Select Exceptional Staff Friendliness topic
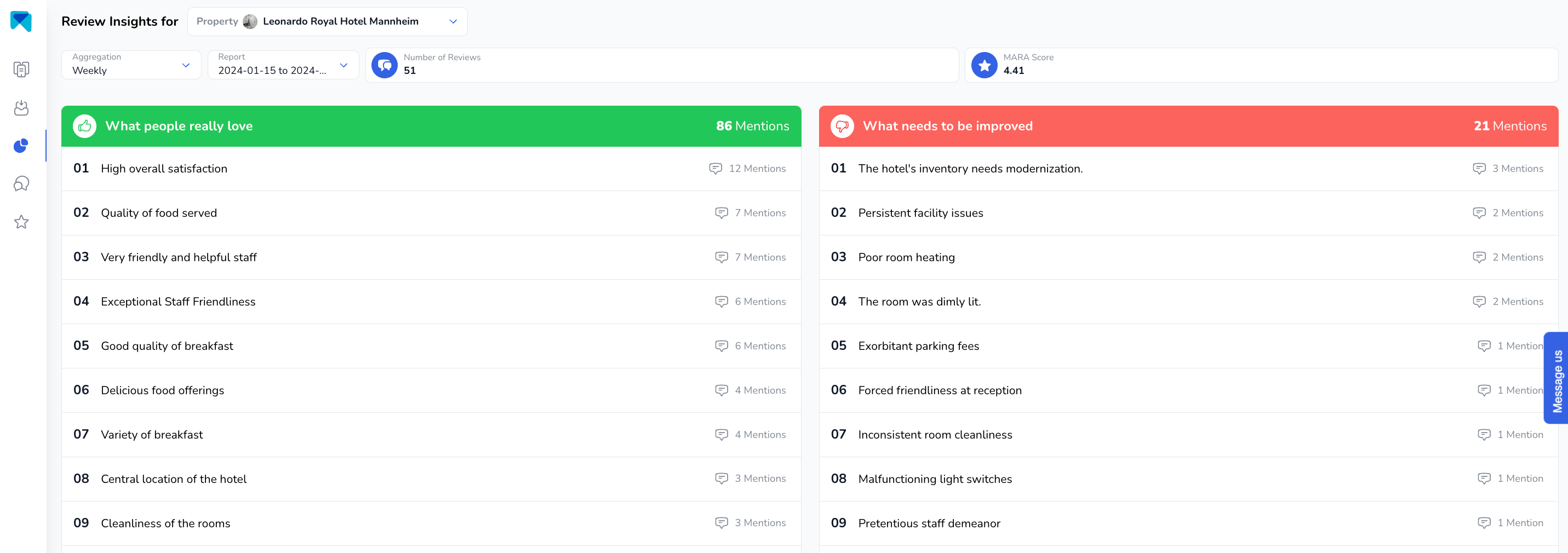This screenshot has width=1568, height=553. click(431, 302)
